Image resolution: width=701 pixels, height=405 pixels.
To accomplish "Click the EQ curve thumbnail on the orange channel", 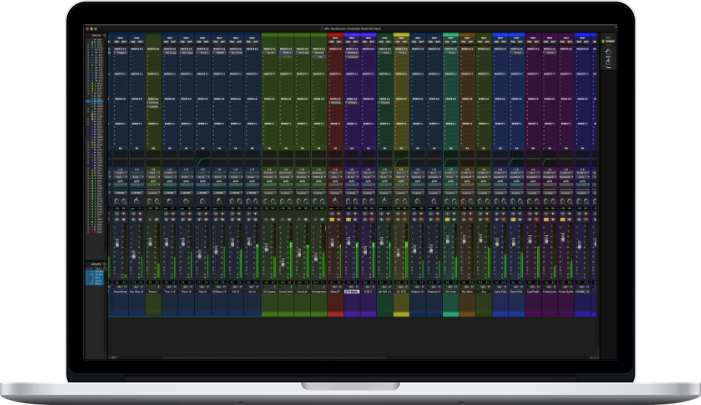I will click(x=467, y=162).
